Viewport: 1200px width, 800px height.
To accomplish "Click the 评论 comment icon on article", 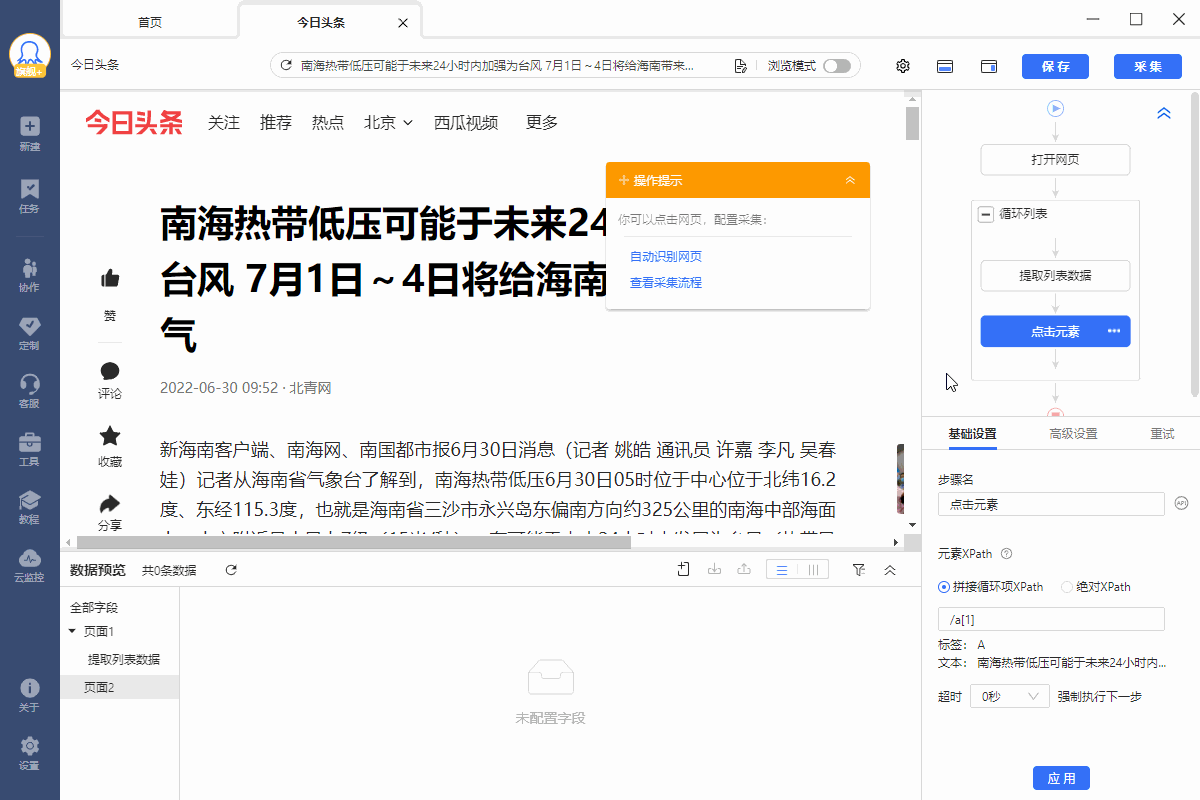I will 110,371.
